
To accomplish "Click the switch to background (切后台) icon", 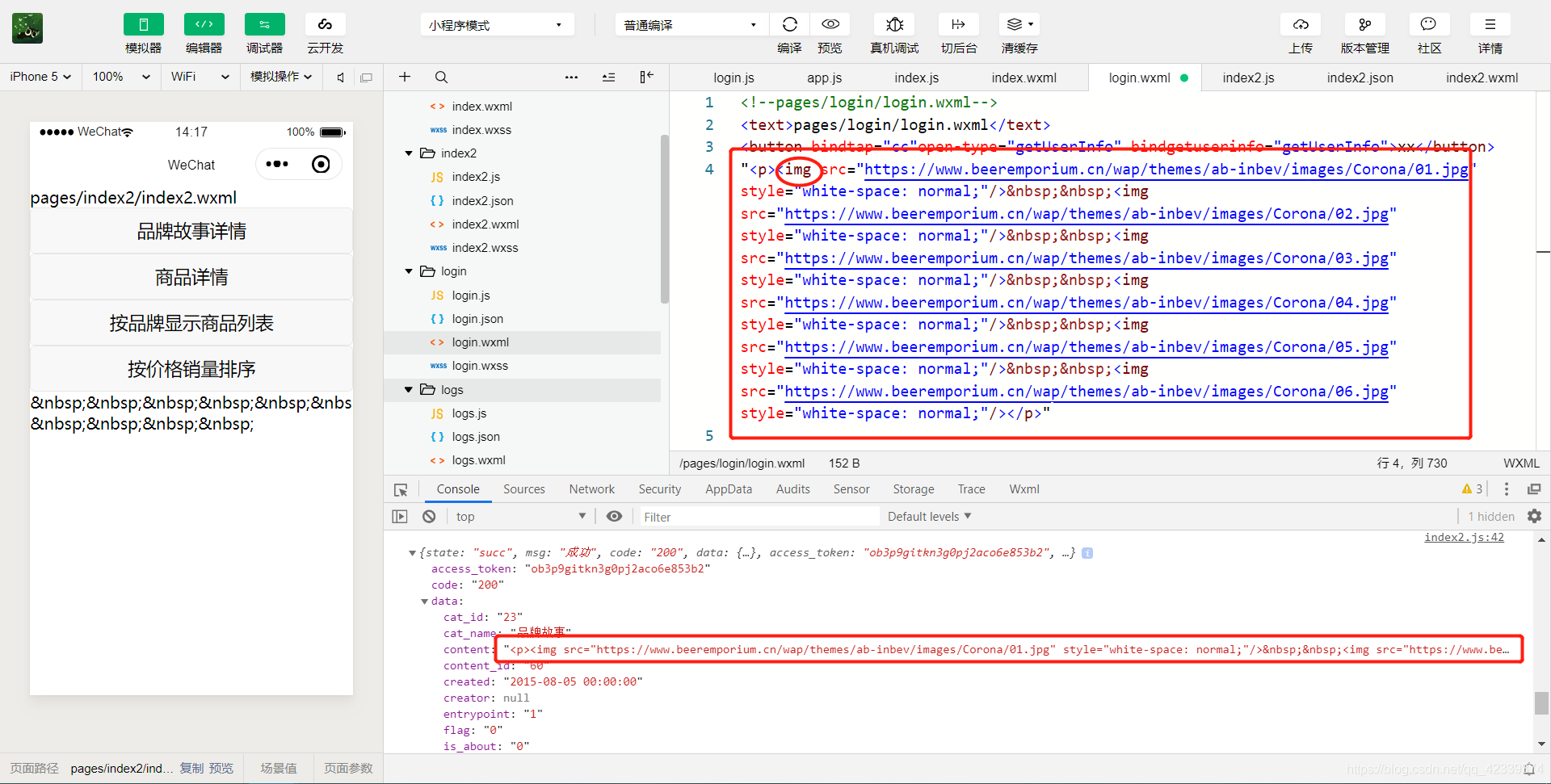I will [959, 24].
